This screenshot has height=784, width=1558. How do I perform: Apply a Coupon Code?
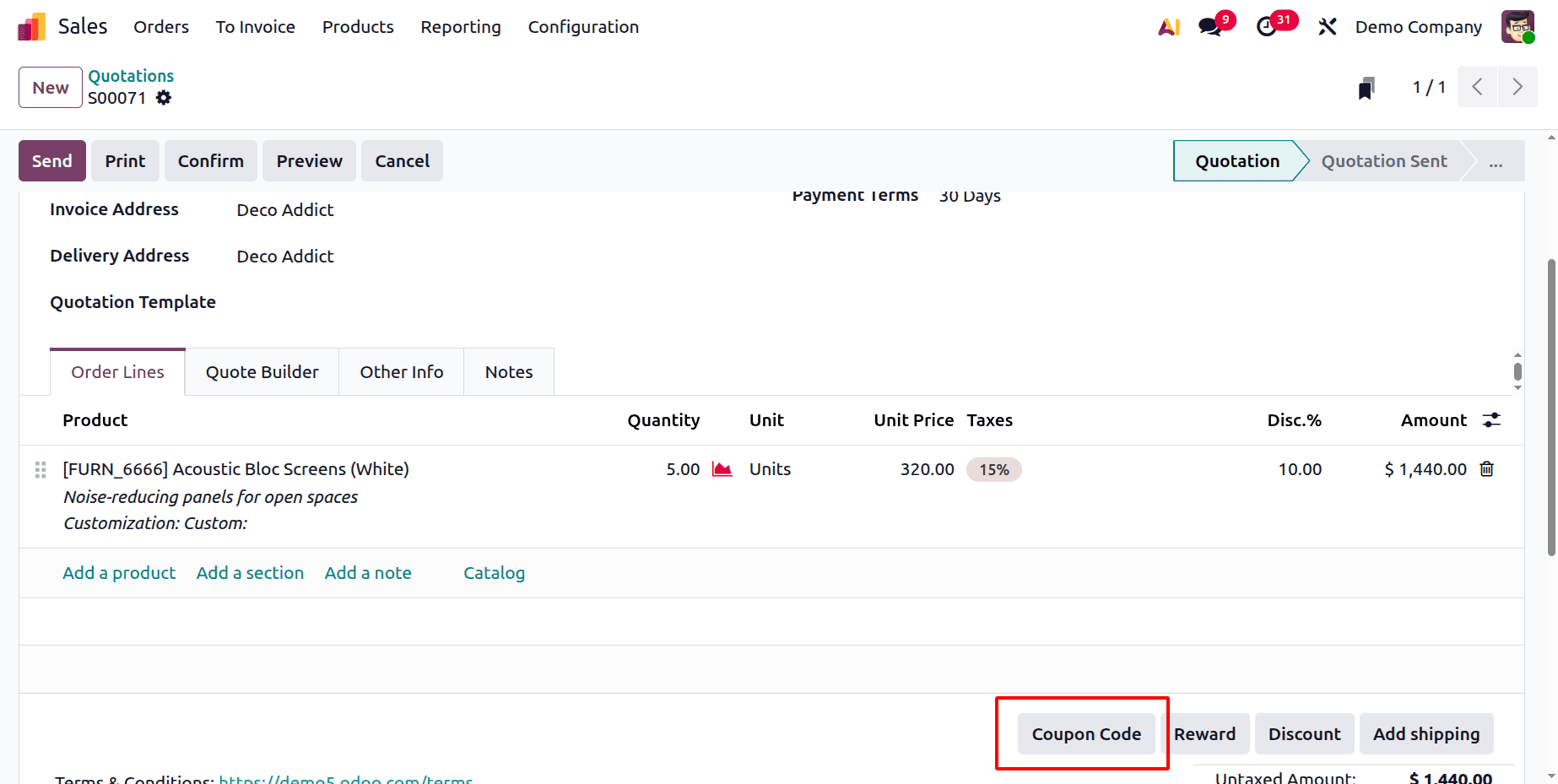pyautogui.click(x=1087, y=733)
